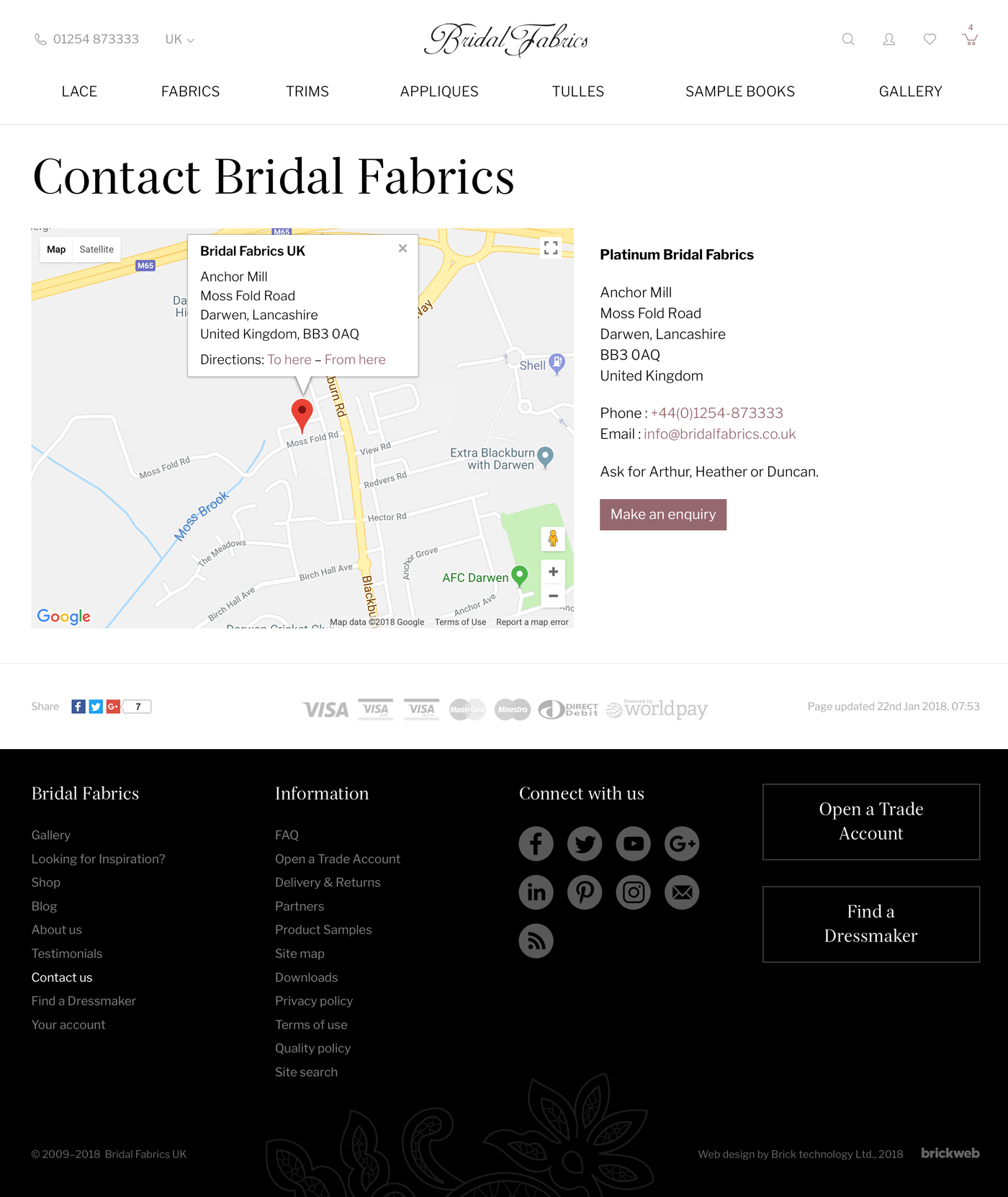Follow the info@bridalfabrics.co.uk email link
The width and height of the screenshot is (1008, 1197).
pyautogui.click(x=719, y=434)
